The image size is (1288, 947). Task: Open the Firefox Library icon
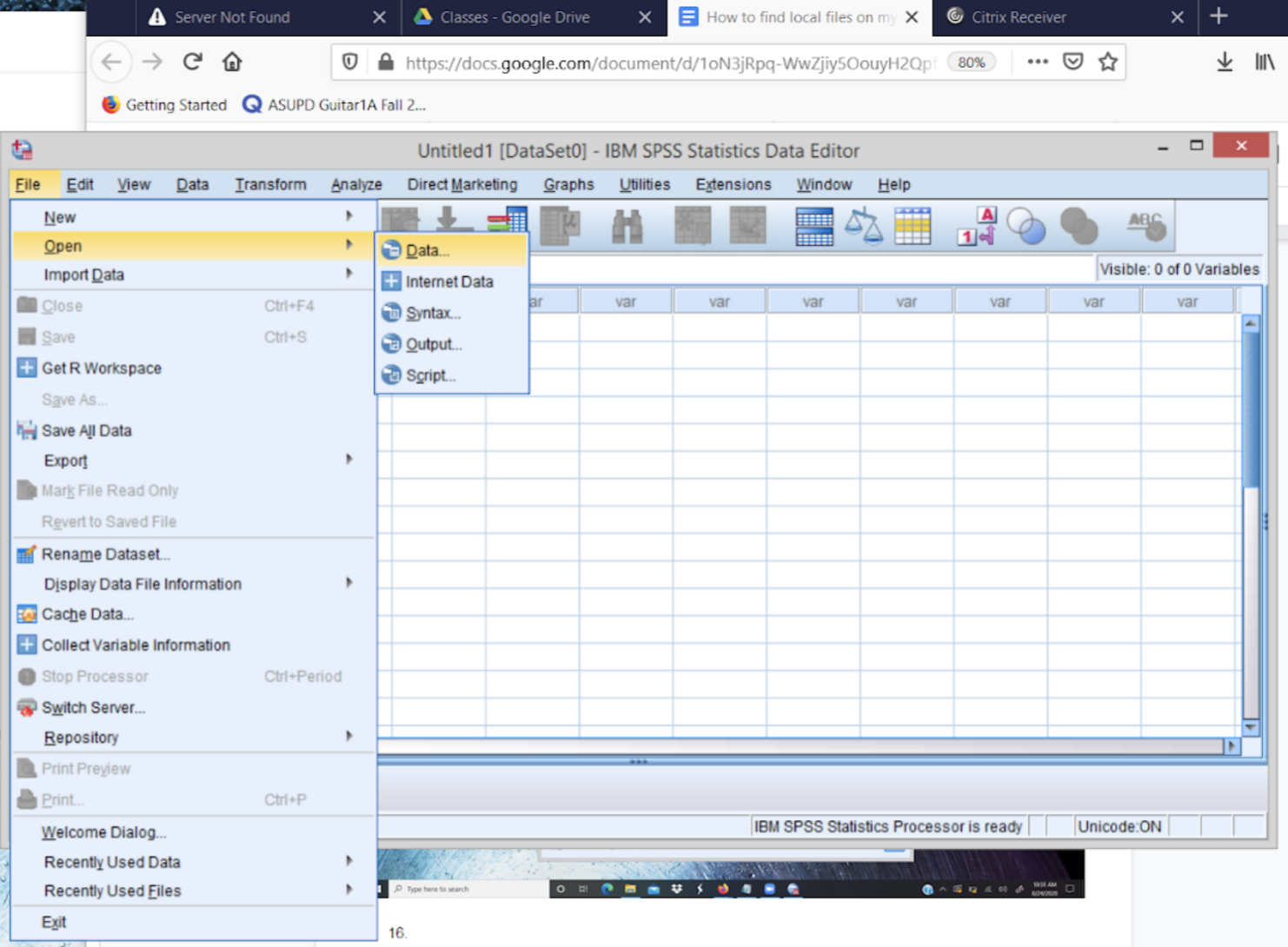[1265, 62]
